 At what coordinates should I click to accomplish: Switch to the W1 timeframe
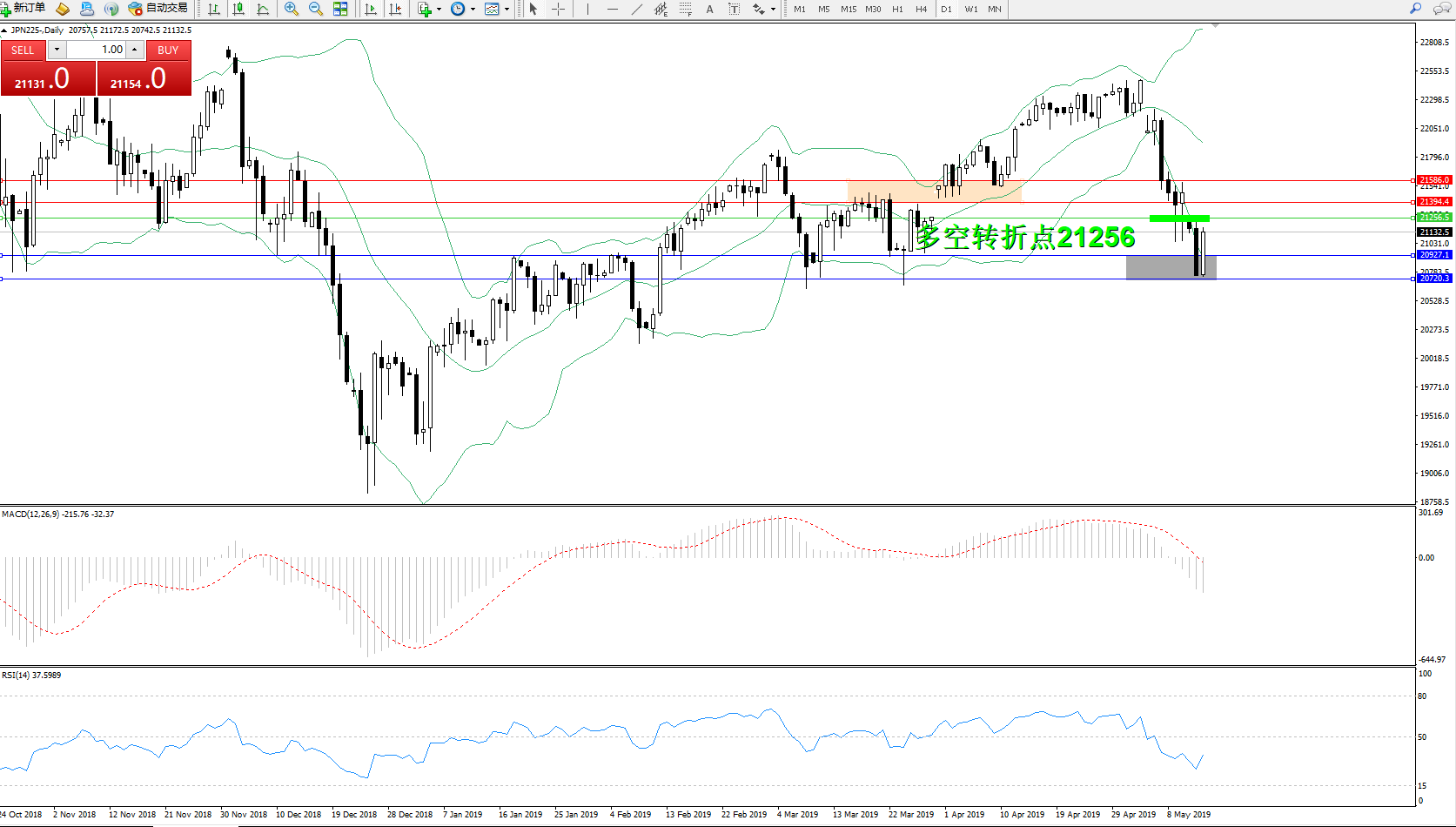pyautogui.click(x=971, y=9)
